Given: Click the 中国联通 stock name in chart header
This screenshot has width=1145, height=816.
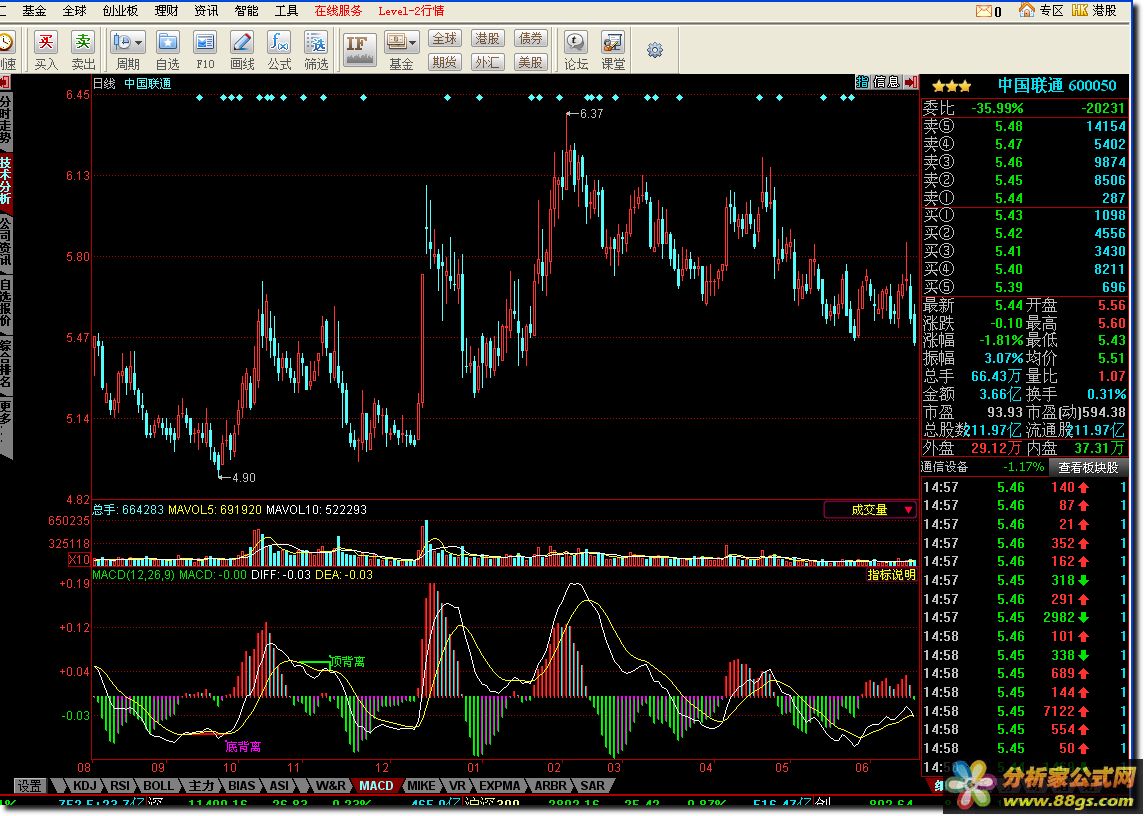Looking at the screenshot, I should point(148,83).
